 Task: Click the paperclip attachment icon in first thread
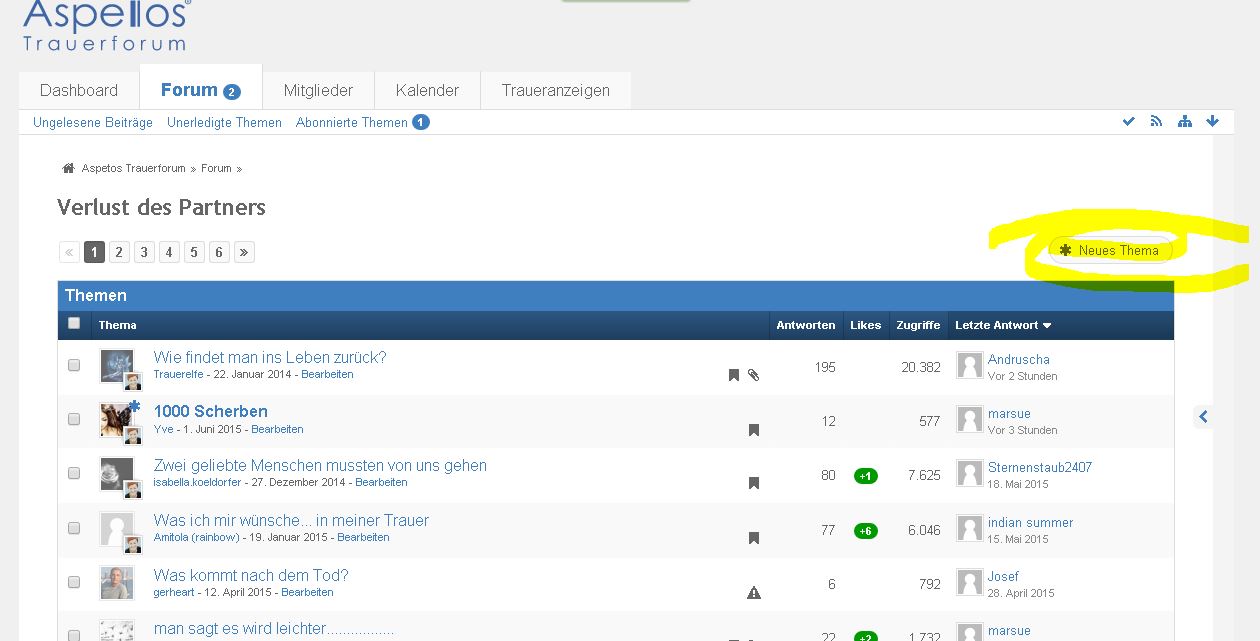click(754, 375)
